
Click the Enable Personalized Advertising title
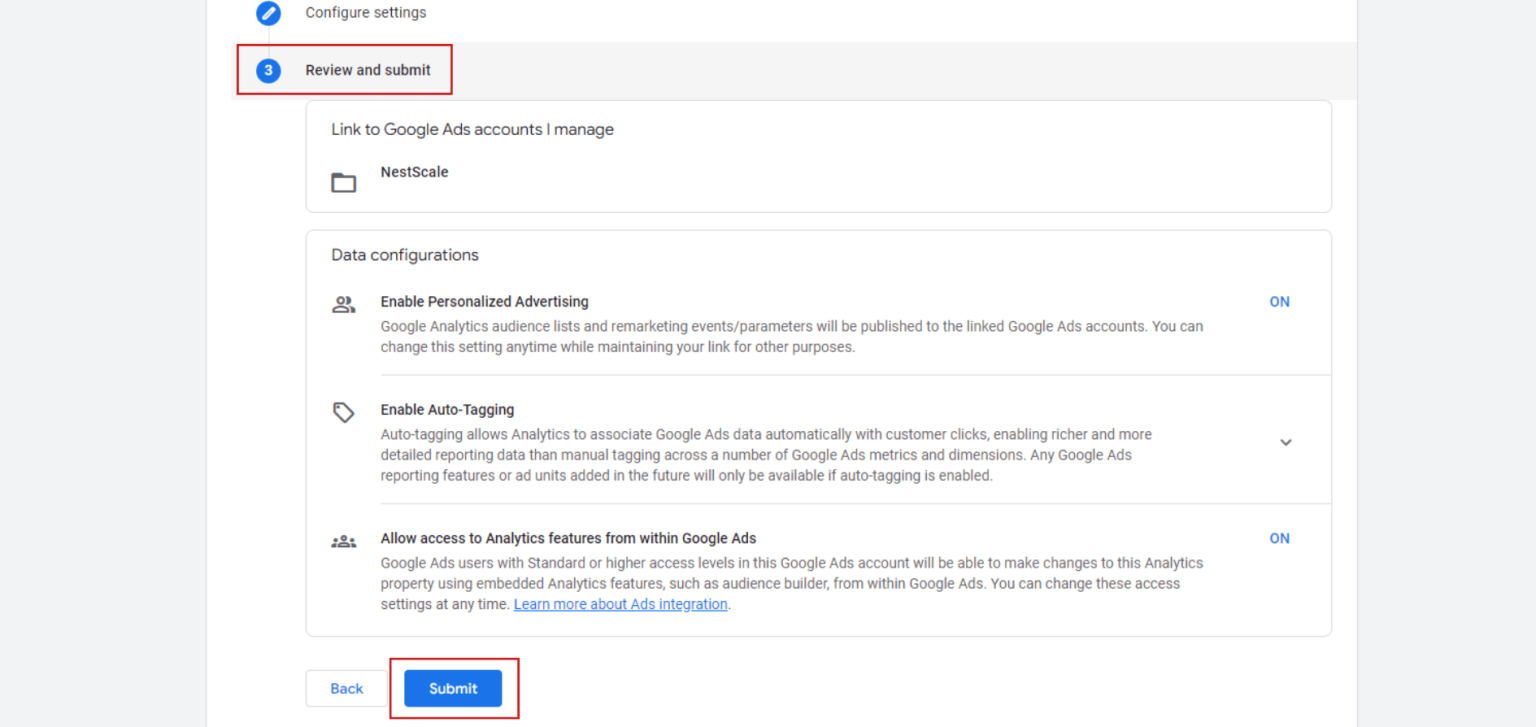pyautogui.click(x=484, y=301)
